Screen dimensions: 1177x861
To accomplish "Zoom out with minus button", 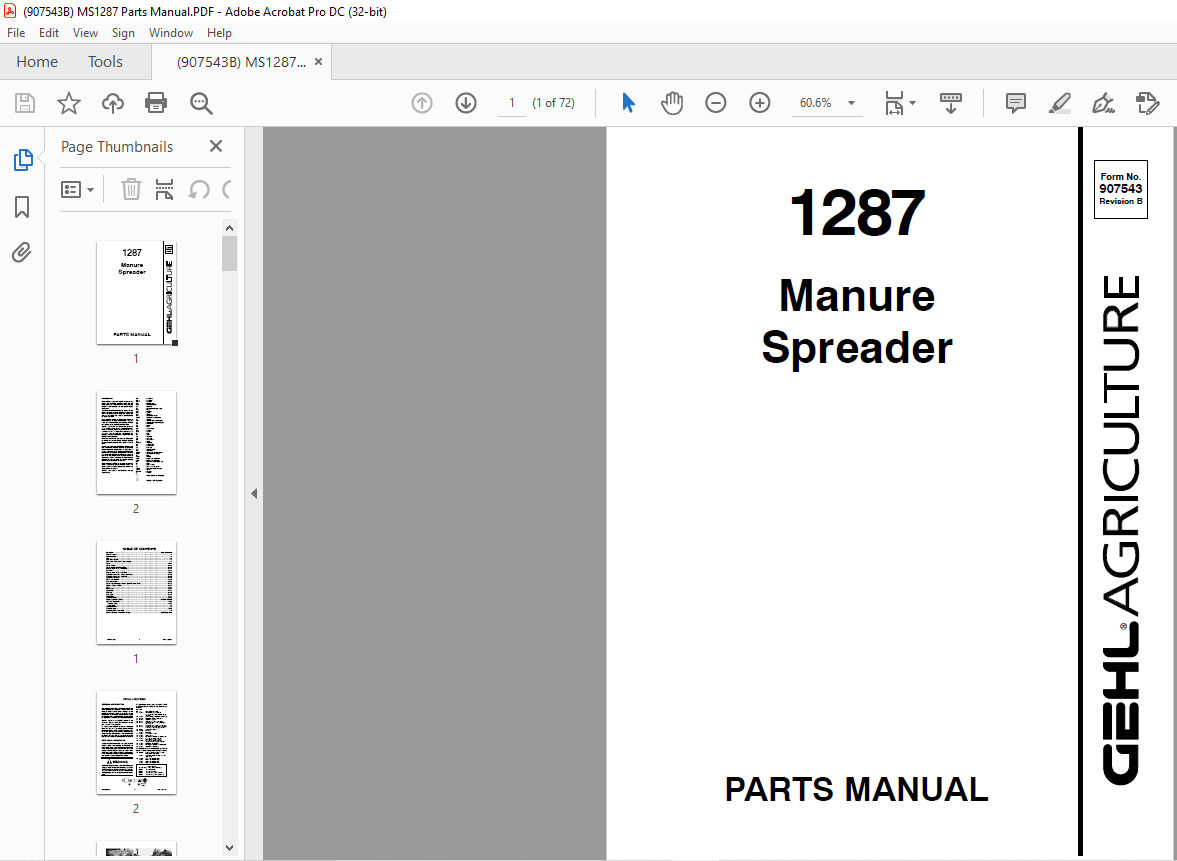I will [715, 103].
